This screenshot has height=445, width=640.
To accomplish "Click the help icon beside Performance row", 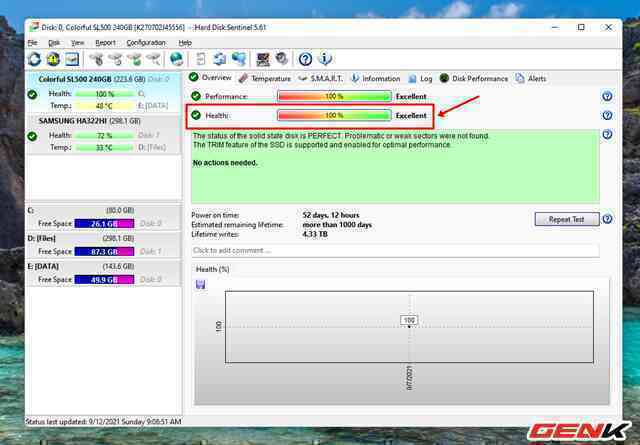I will pos(607,96).
